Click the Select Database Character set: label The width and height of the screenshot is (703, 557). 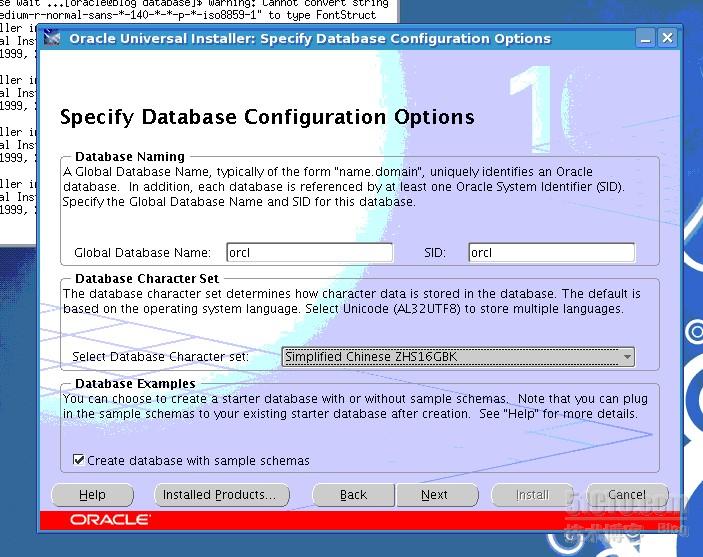coord(160,357)
